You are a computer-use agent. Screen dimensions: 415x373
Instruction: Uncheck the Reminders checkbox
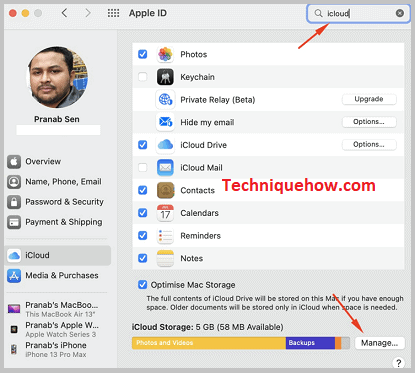(x=143, y=235)
